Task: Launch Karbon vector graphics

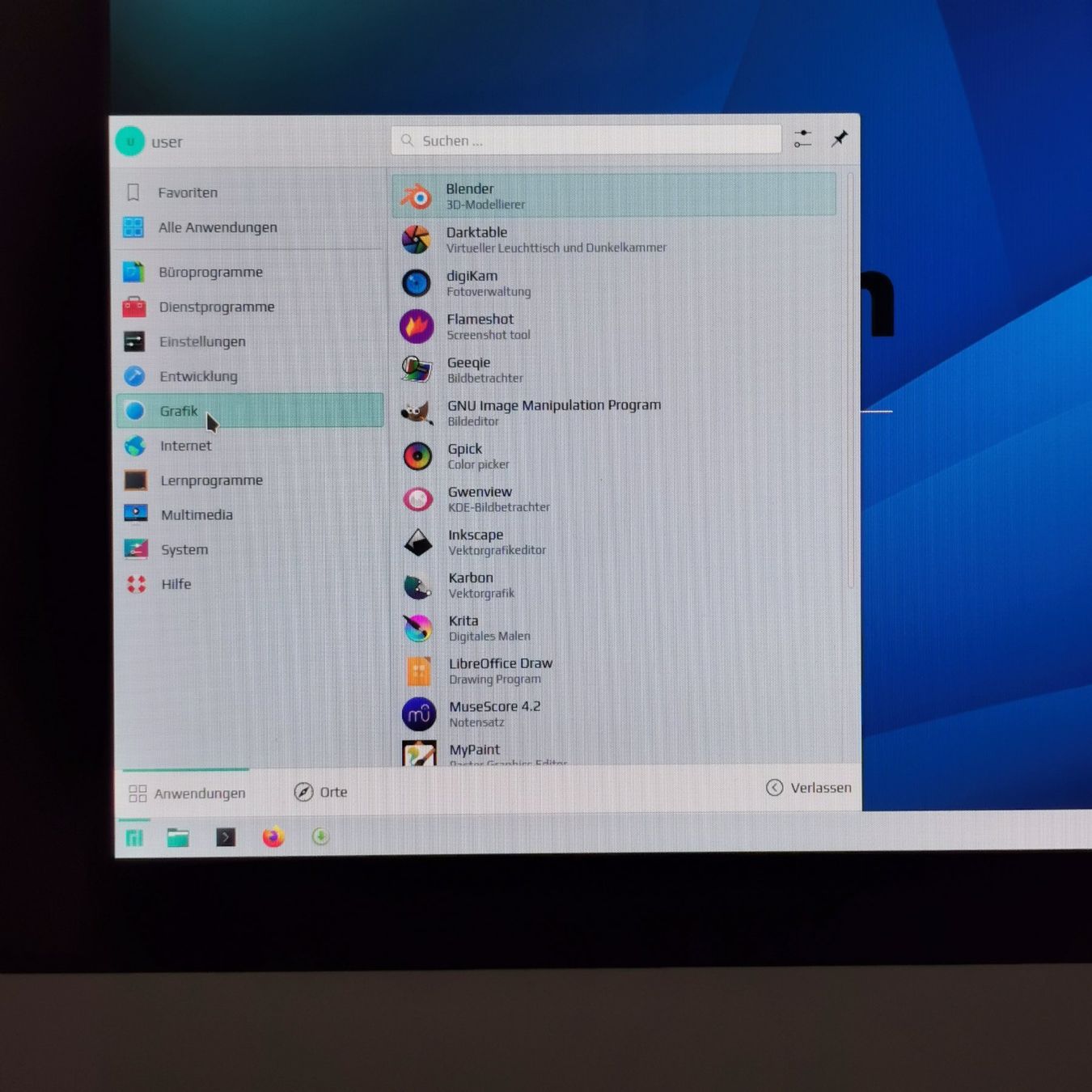Action: click(614, 585)
